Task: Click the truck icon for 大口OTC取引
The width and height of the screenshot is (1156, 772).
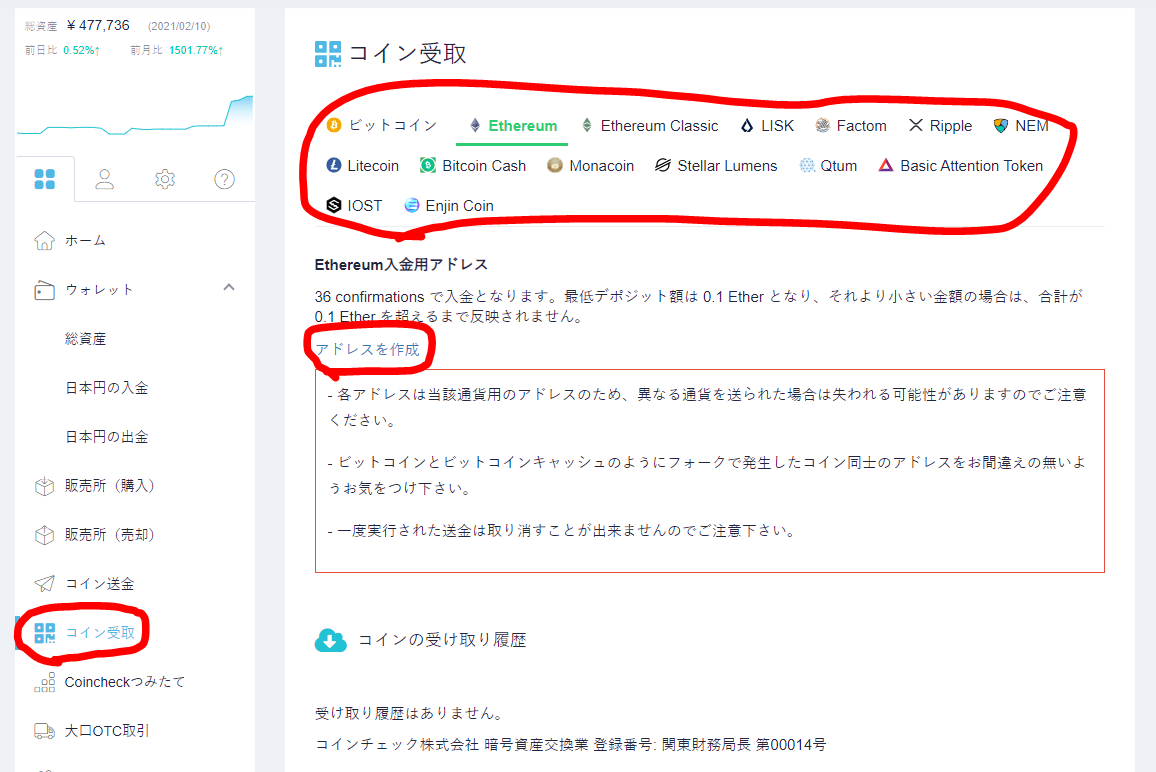Action: coord(44,731)
